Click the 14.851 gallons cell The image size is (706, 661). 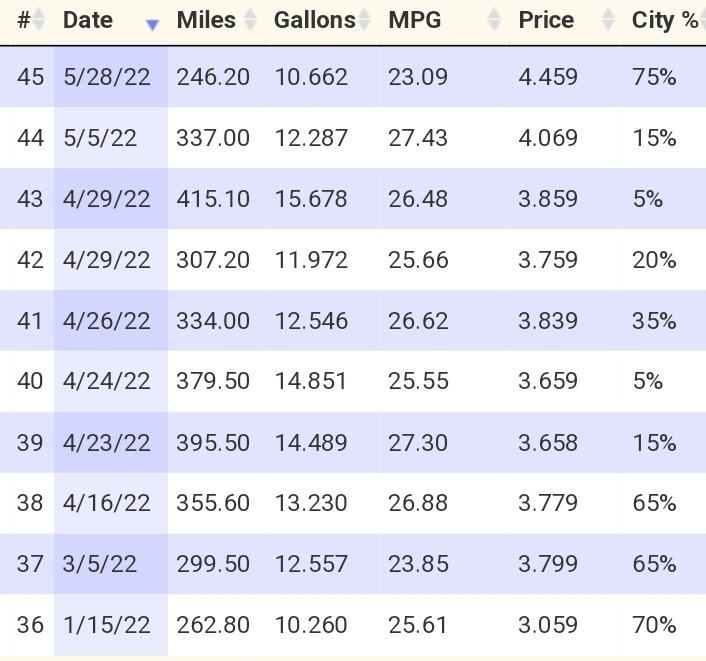tap(311, 381)
